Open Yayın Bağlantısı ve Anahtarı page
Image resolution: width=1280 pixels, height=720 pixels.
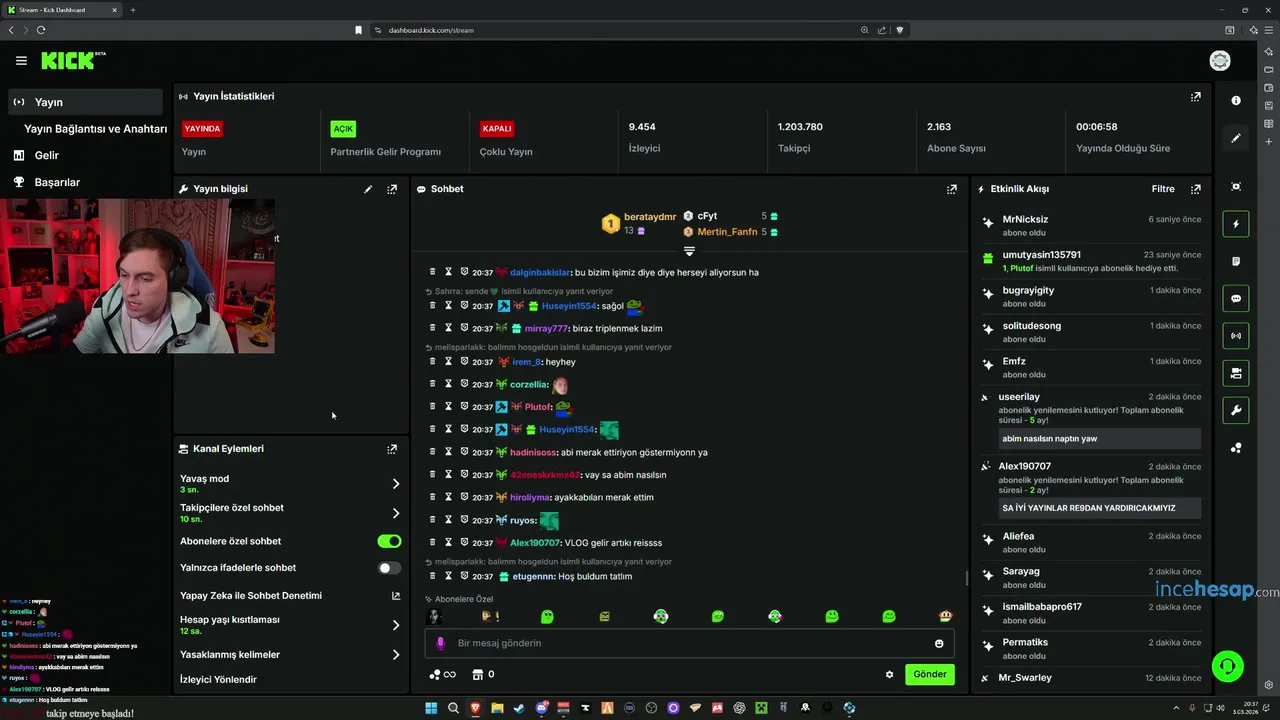pos(96,129)
